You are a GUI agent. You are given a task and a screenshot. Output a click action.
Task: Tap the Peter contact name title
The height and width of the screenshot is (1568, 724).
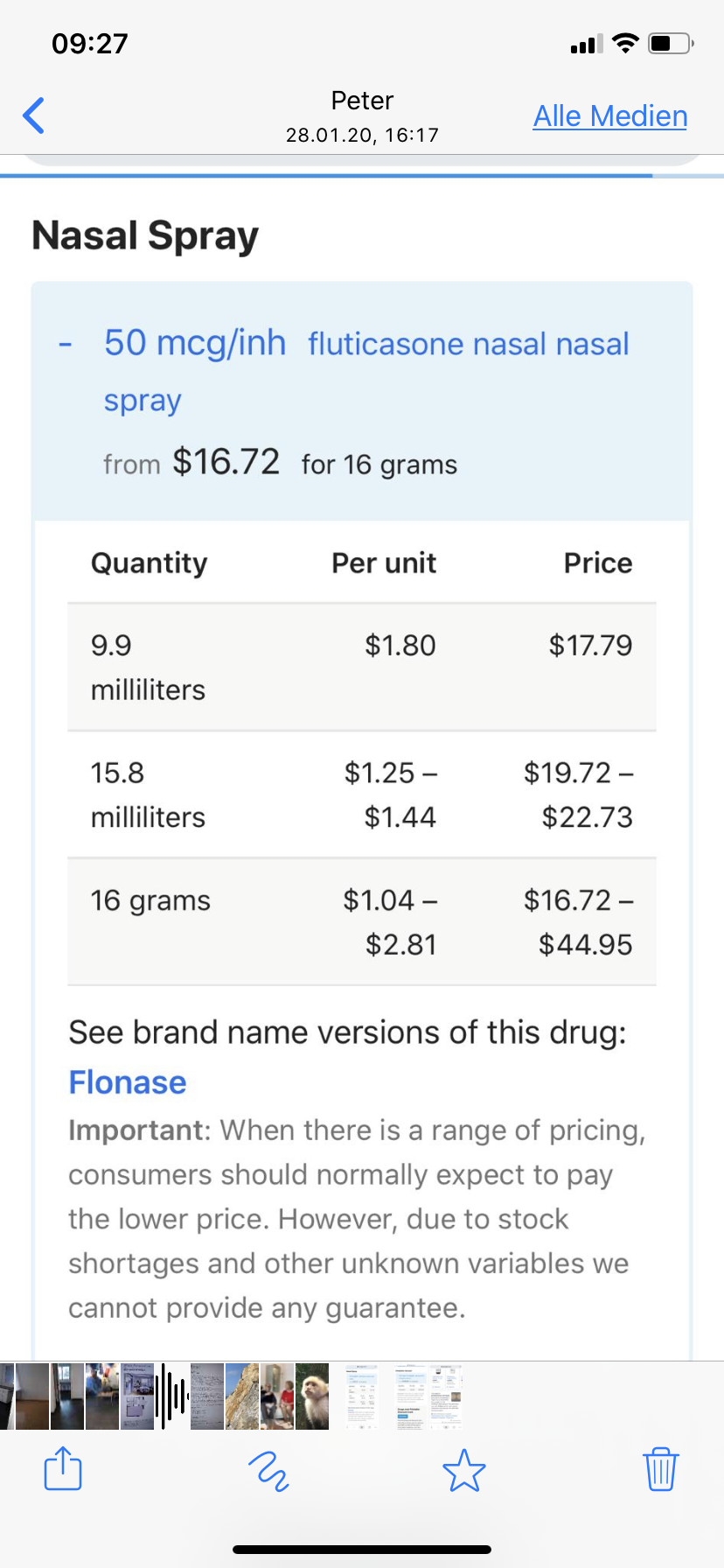click(x=362, y=101)
